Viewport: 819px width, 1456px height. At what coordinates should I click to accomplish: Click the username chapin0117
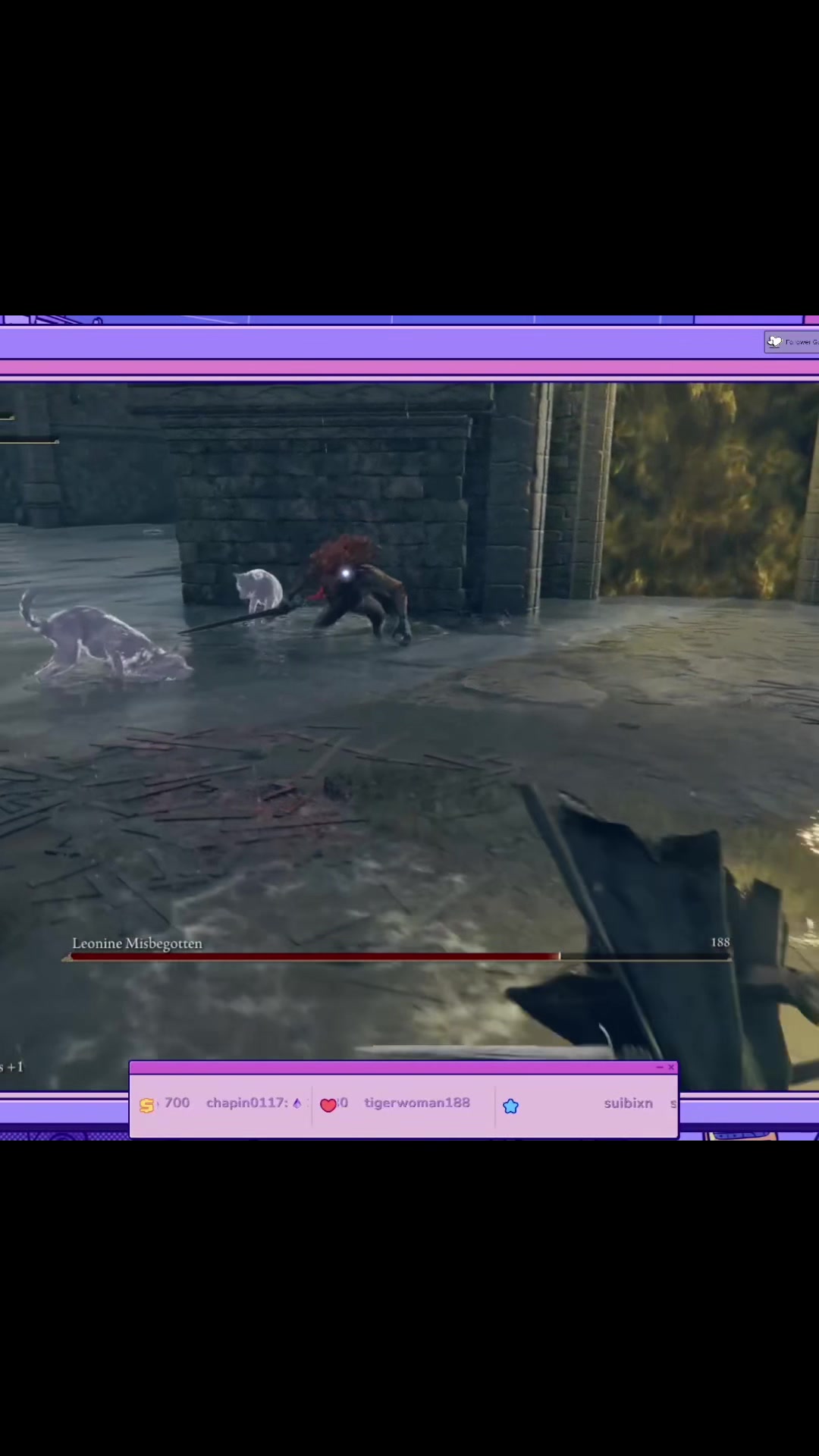(246, 1103)
